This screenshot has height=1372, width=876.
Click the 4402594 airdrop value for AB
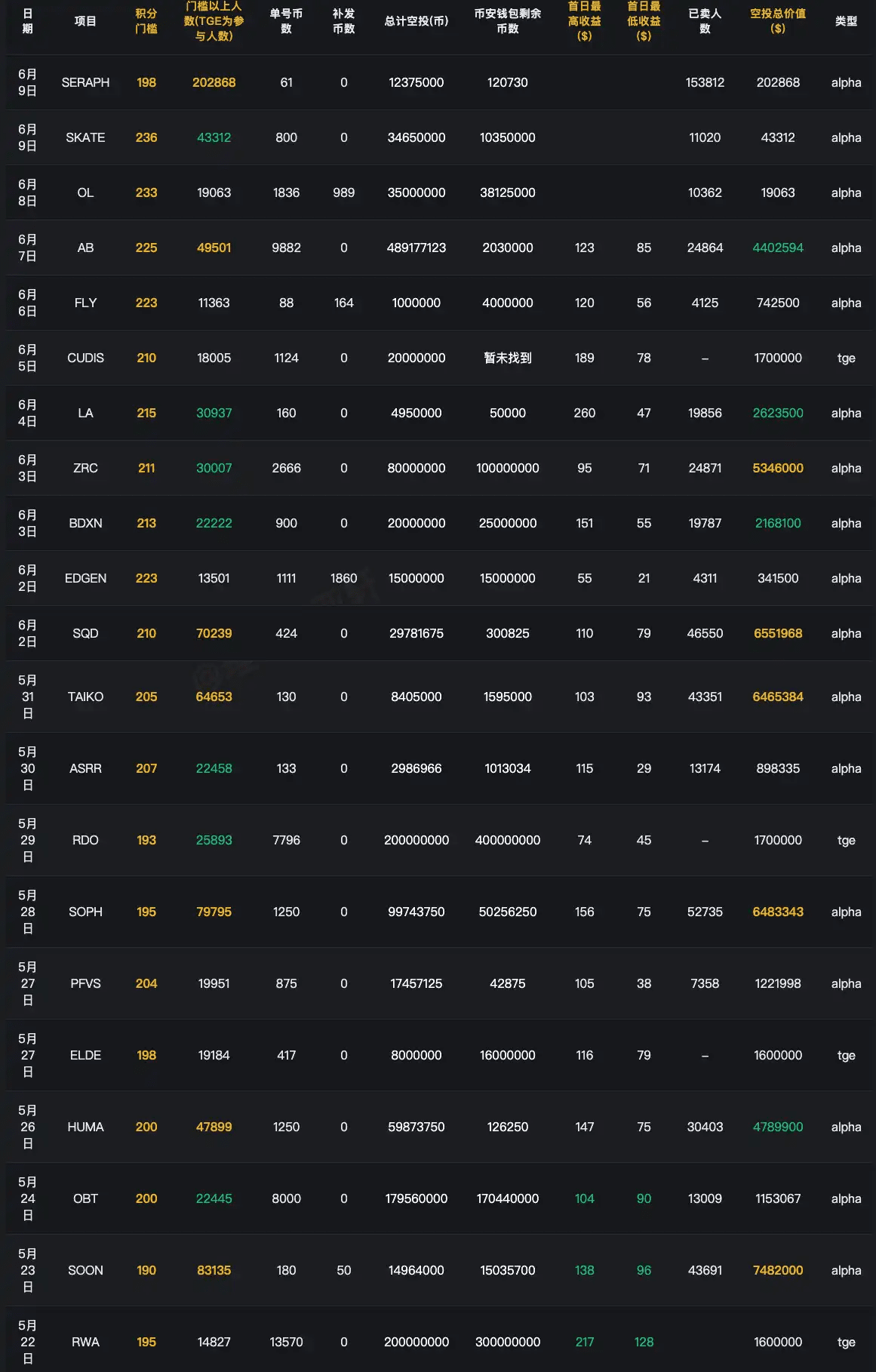pyautogui.click(x=778, y=248)
